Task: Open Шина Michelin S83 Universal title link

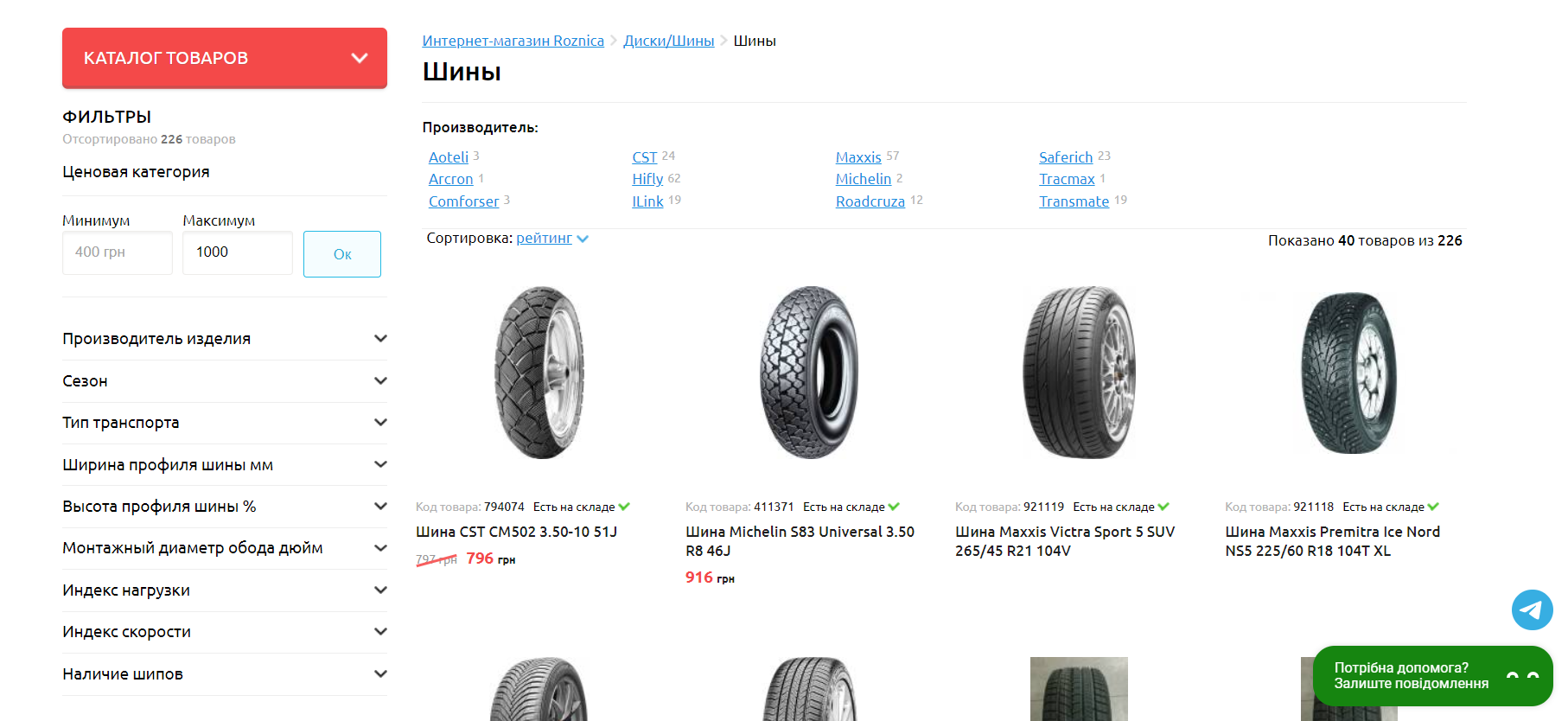Action: coord(800,541)
